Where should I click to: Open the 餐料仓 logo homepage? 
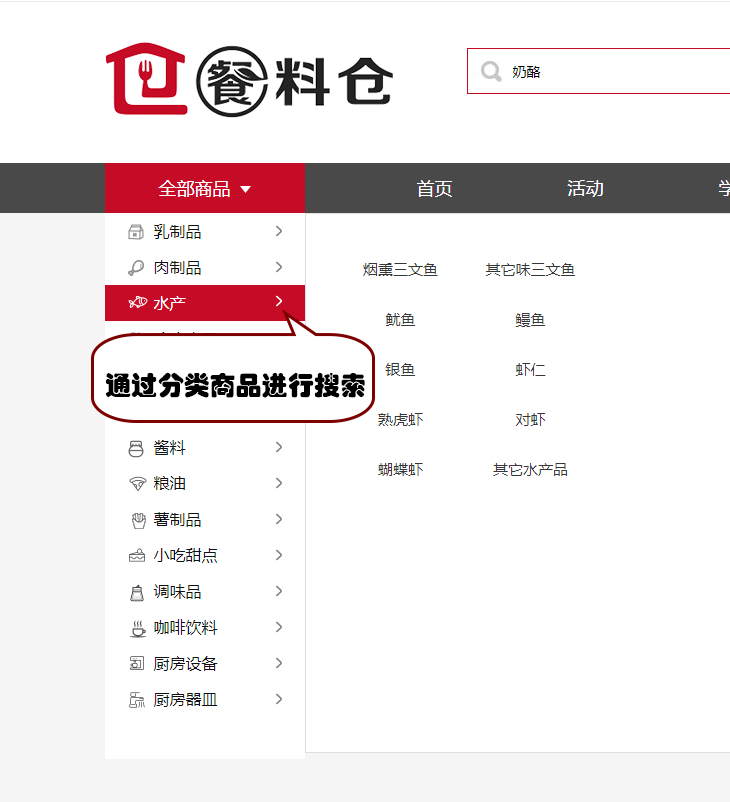(x=249, y=79)
